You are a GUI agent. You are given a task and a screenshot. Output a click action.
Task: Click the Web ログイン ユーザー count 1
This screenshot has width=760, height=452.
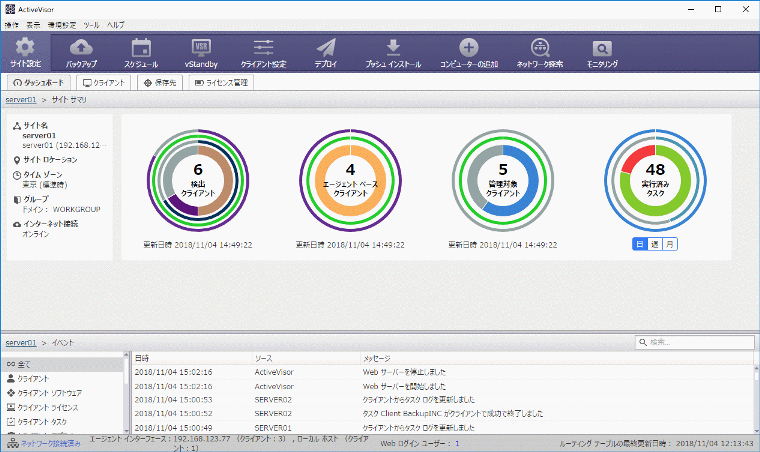(x=457, y=443)
